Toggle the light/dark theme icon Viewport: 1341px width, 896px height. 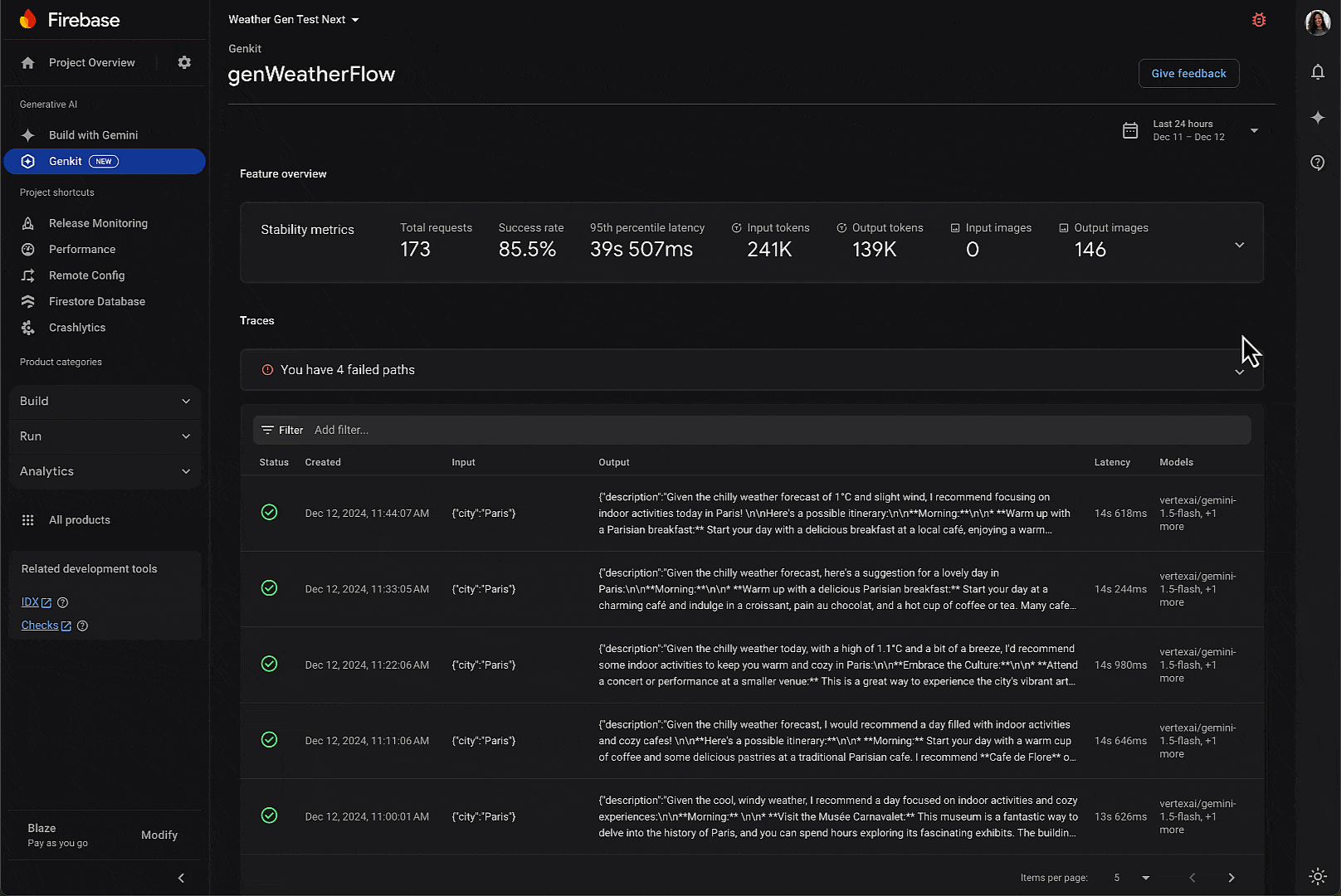click(x=1317, y=876)
